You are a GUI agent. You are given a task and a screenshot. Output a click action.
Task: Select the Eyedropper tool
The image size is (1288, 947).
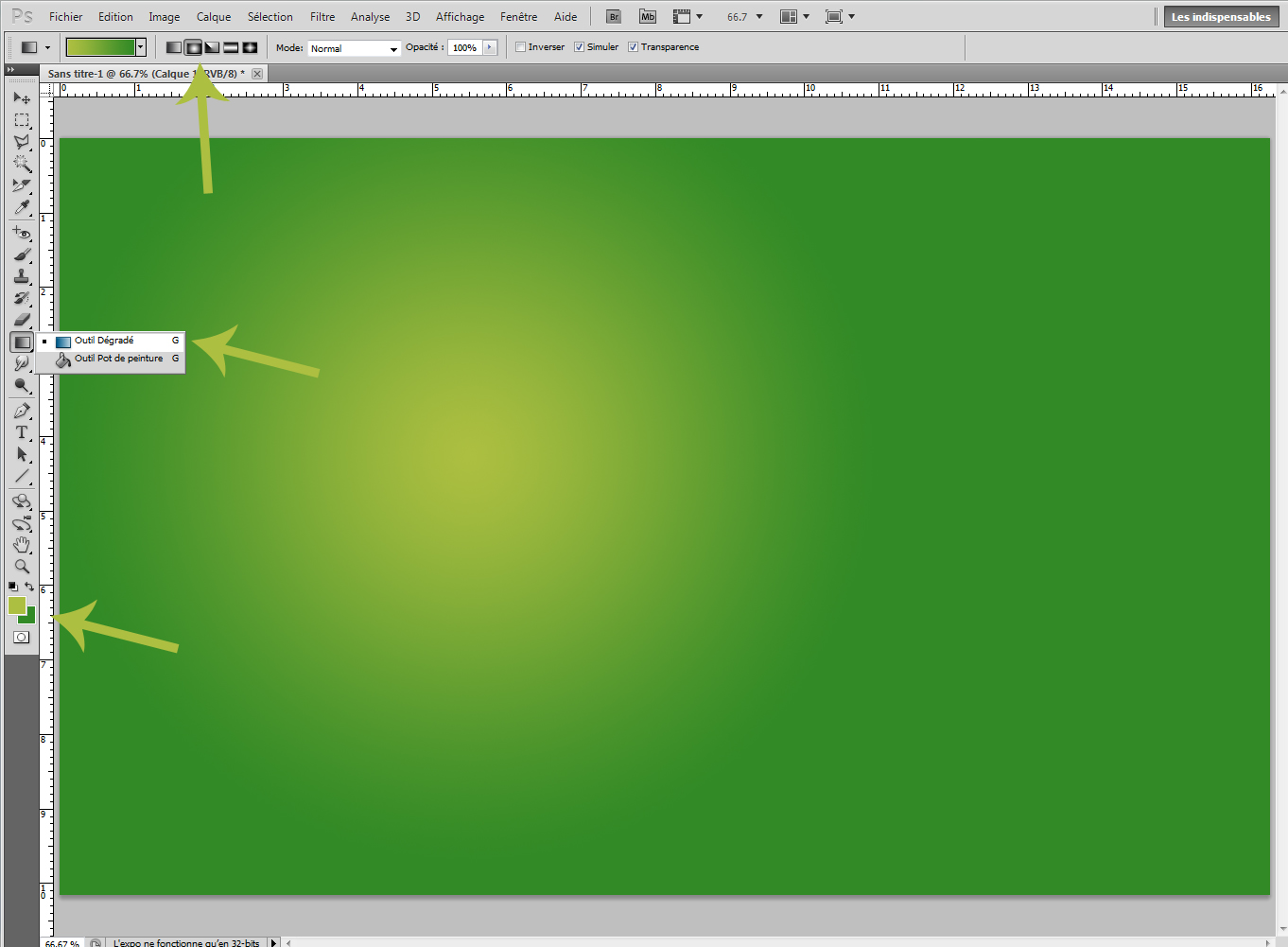click(x=22, y=207)
